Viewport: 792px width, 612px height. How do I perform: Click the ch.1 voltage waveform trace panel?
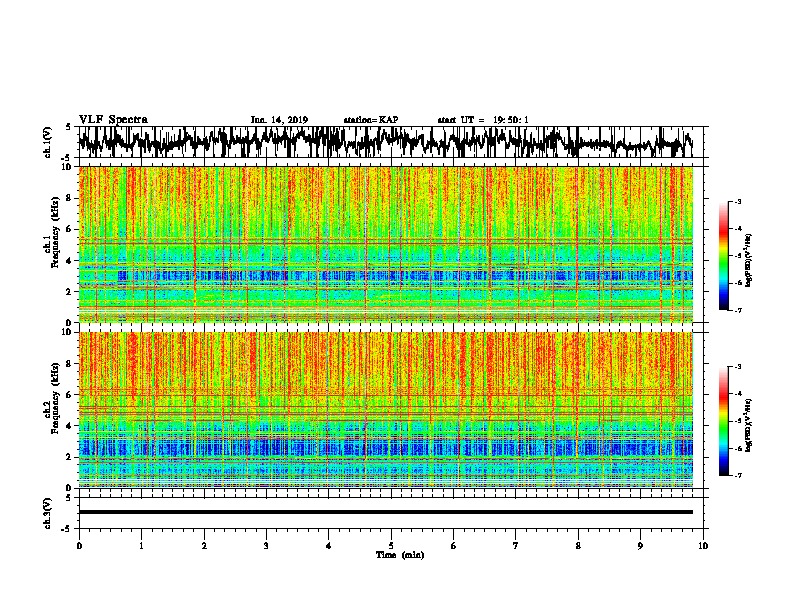[x=391, y=142]
